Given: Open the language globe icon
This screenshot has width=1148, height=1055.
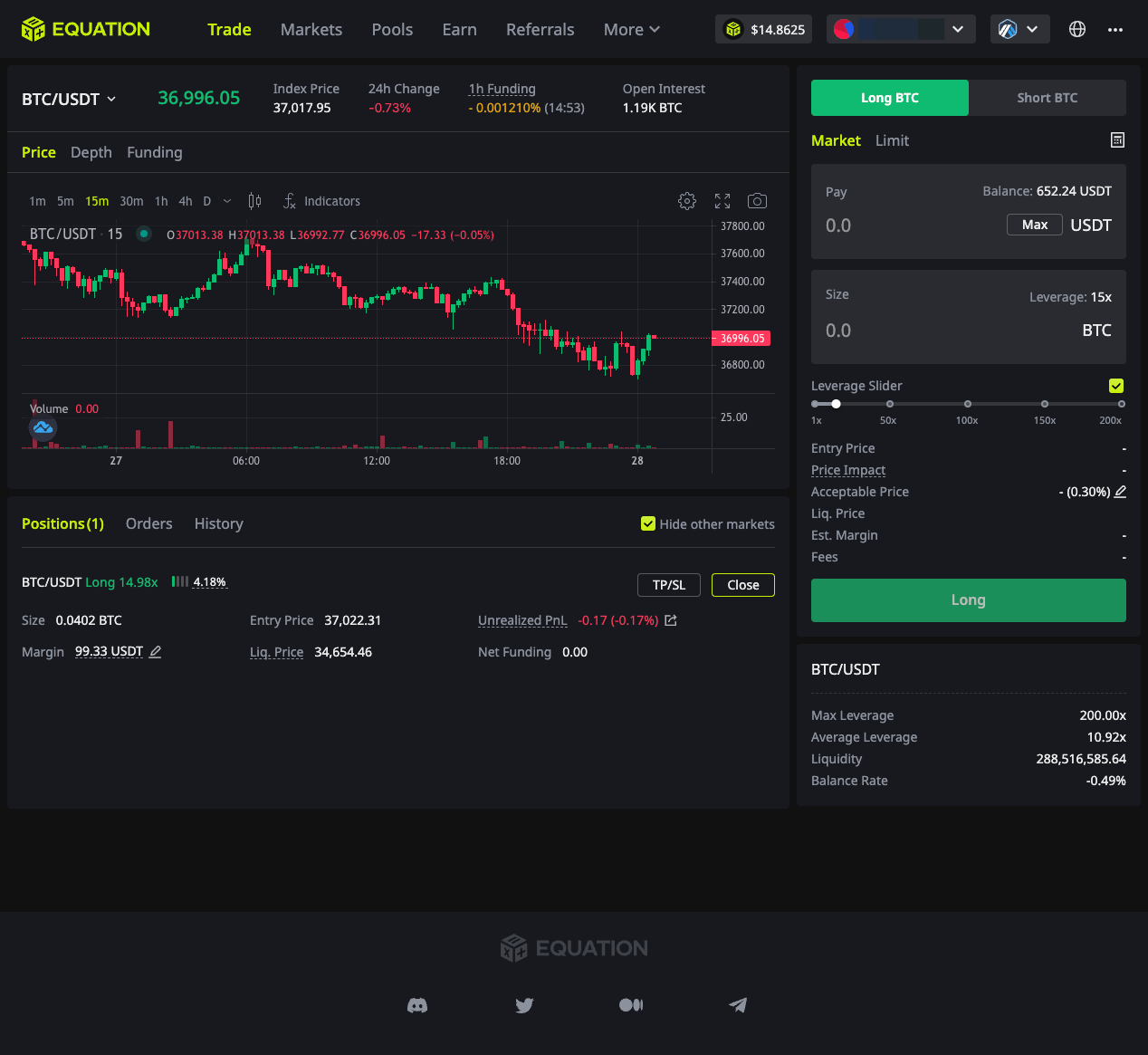Looking at the screenshot, I should [1077, 29].
